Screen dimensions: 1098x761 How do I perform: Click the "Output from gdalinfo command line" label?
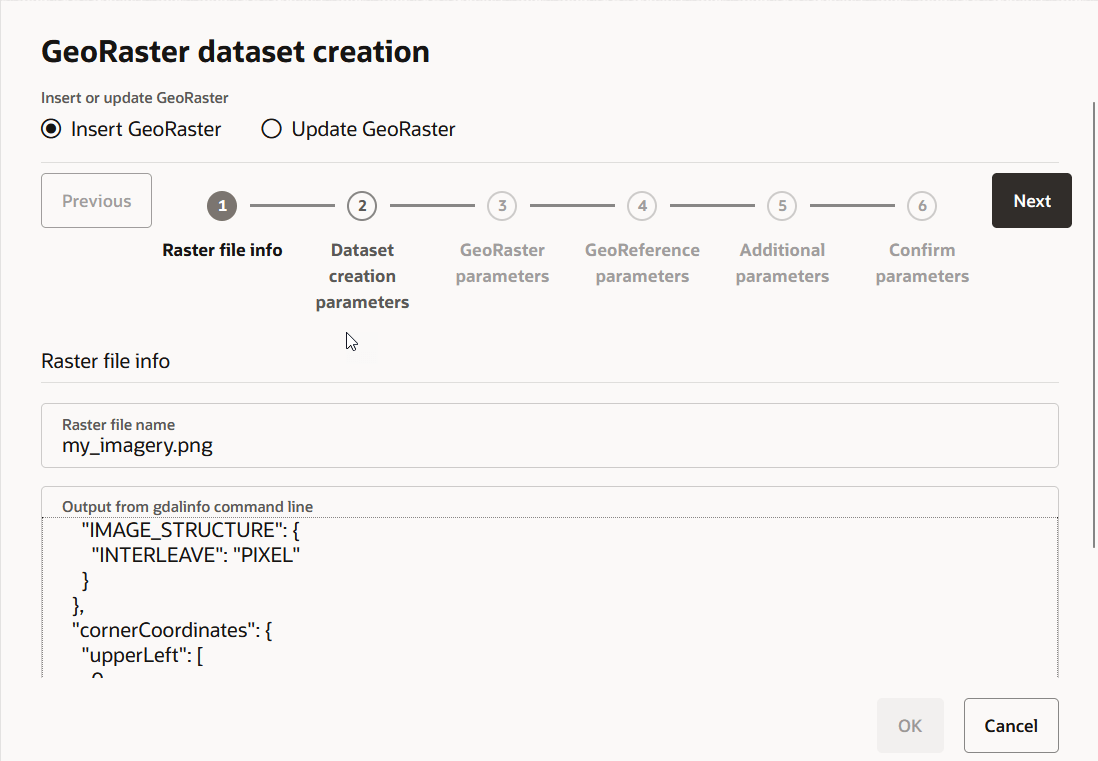(187, 506)
